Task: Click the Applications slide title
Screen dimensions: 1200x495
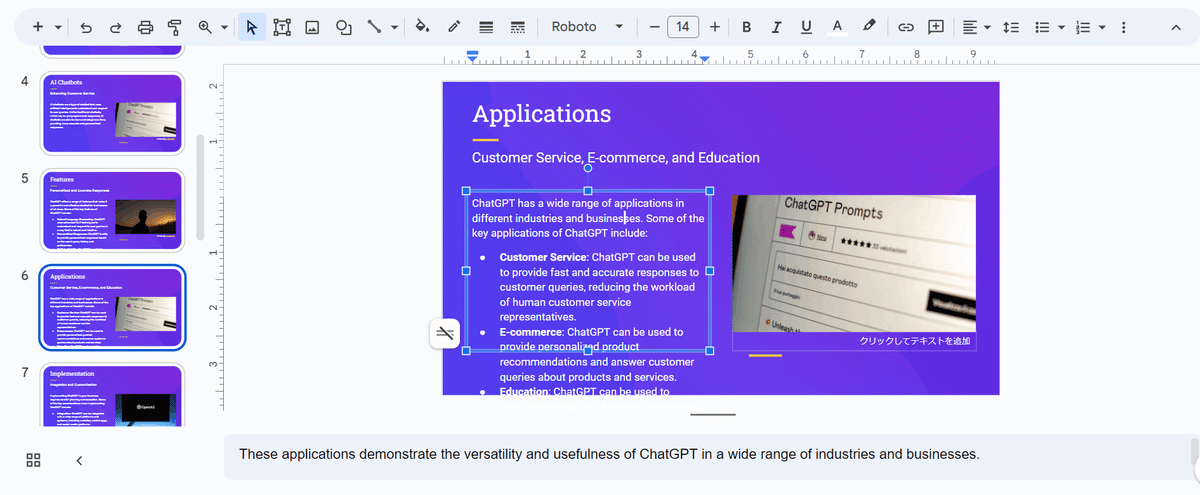Action: pyautogui.click(x=541, y=114)
